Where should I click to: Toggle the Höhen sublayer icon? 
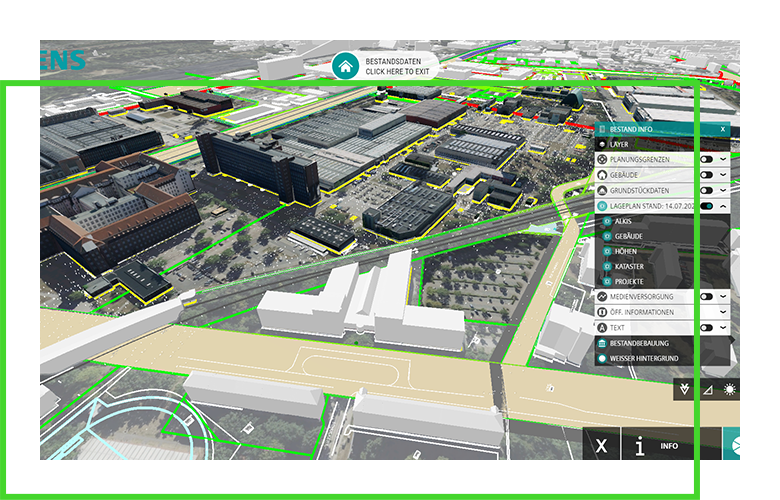[607, 252]
